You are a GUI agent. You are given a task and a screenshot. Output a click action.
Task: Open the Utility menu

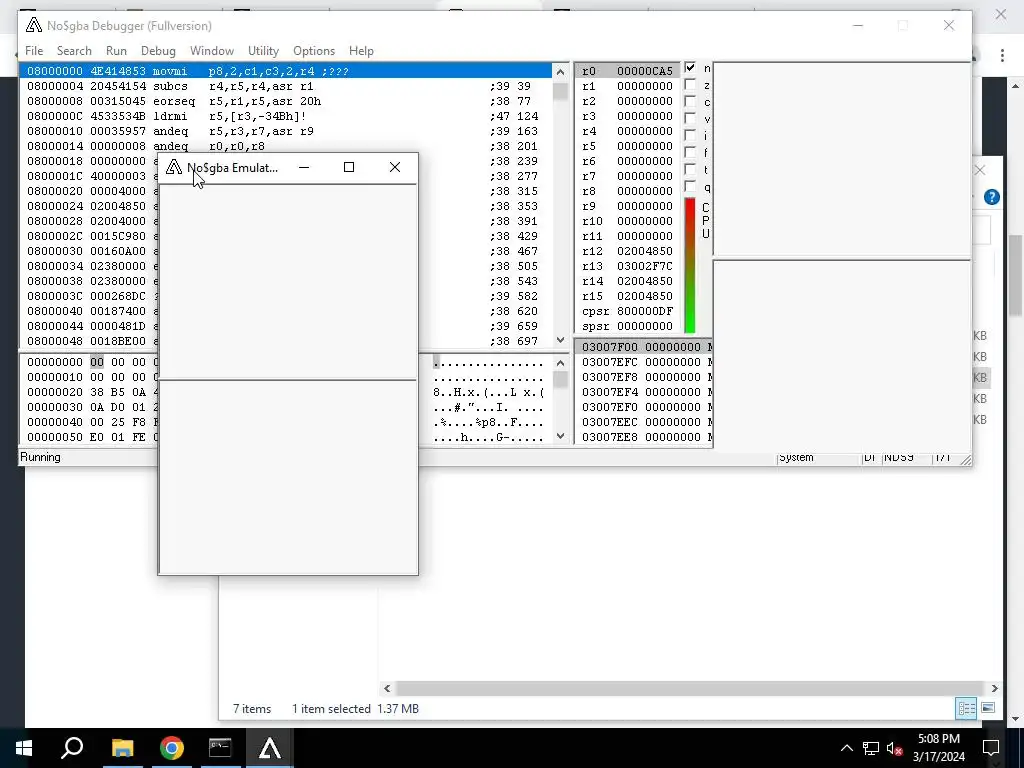tap(263, 51)
